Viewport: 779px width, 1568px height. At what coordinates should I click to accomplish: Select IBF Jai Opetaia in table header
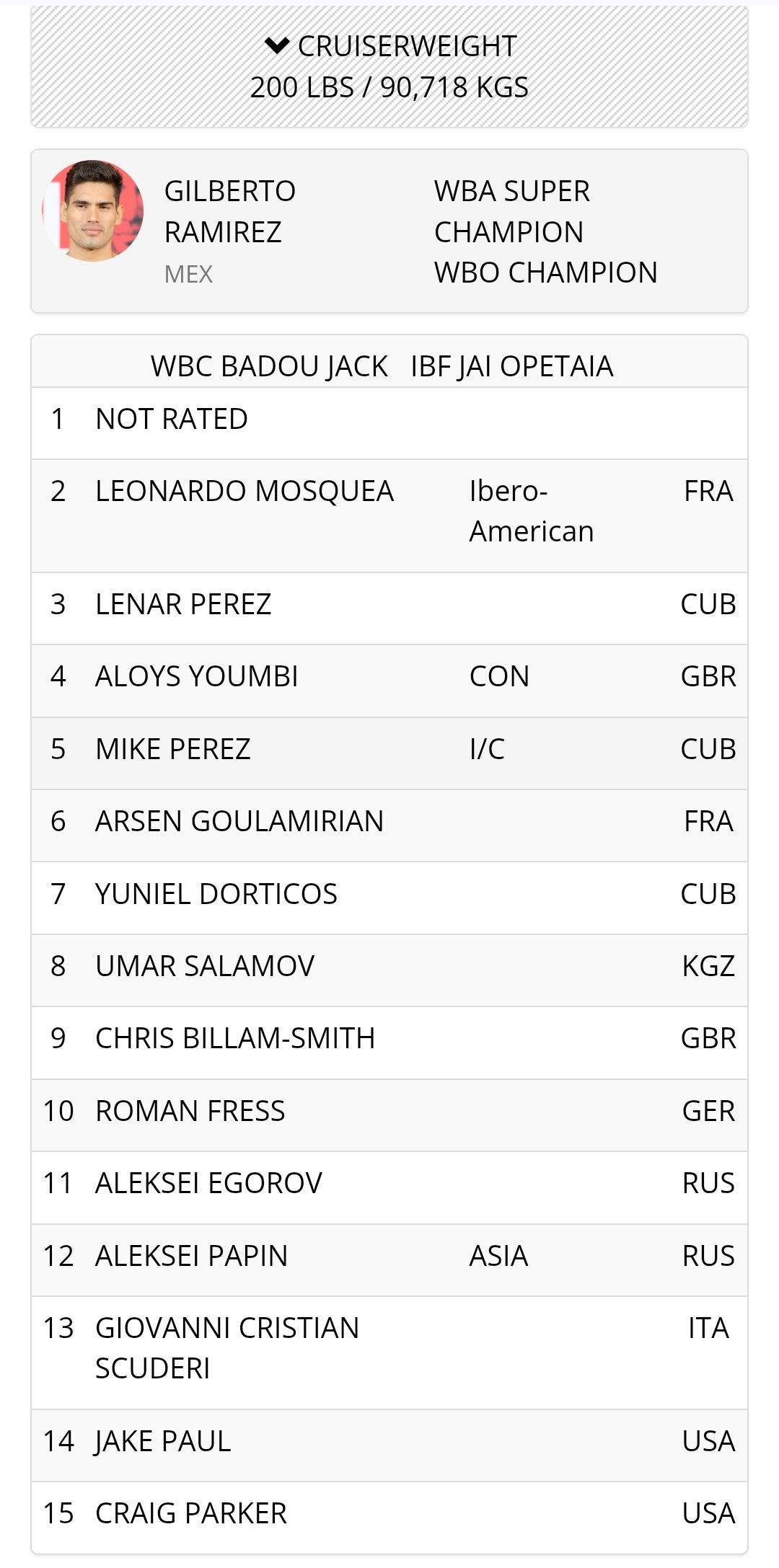512,366
